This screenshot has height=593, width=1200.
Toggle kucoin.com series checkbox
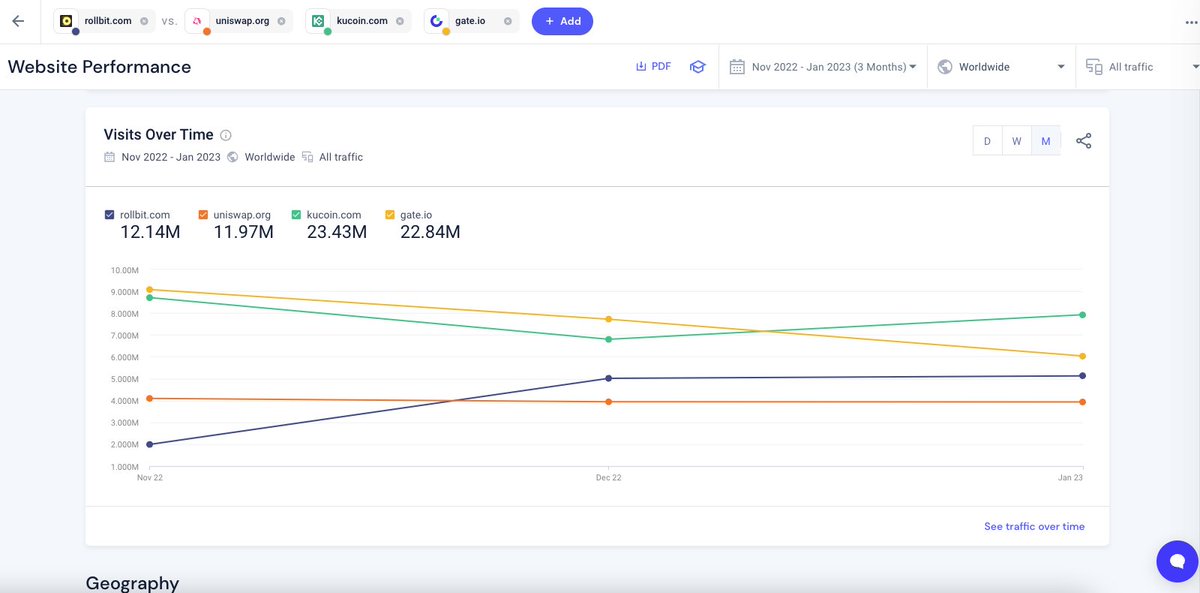coord(296,215)
